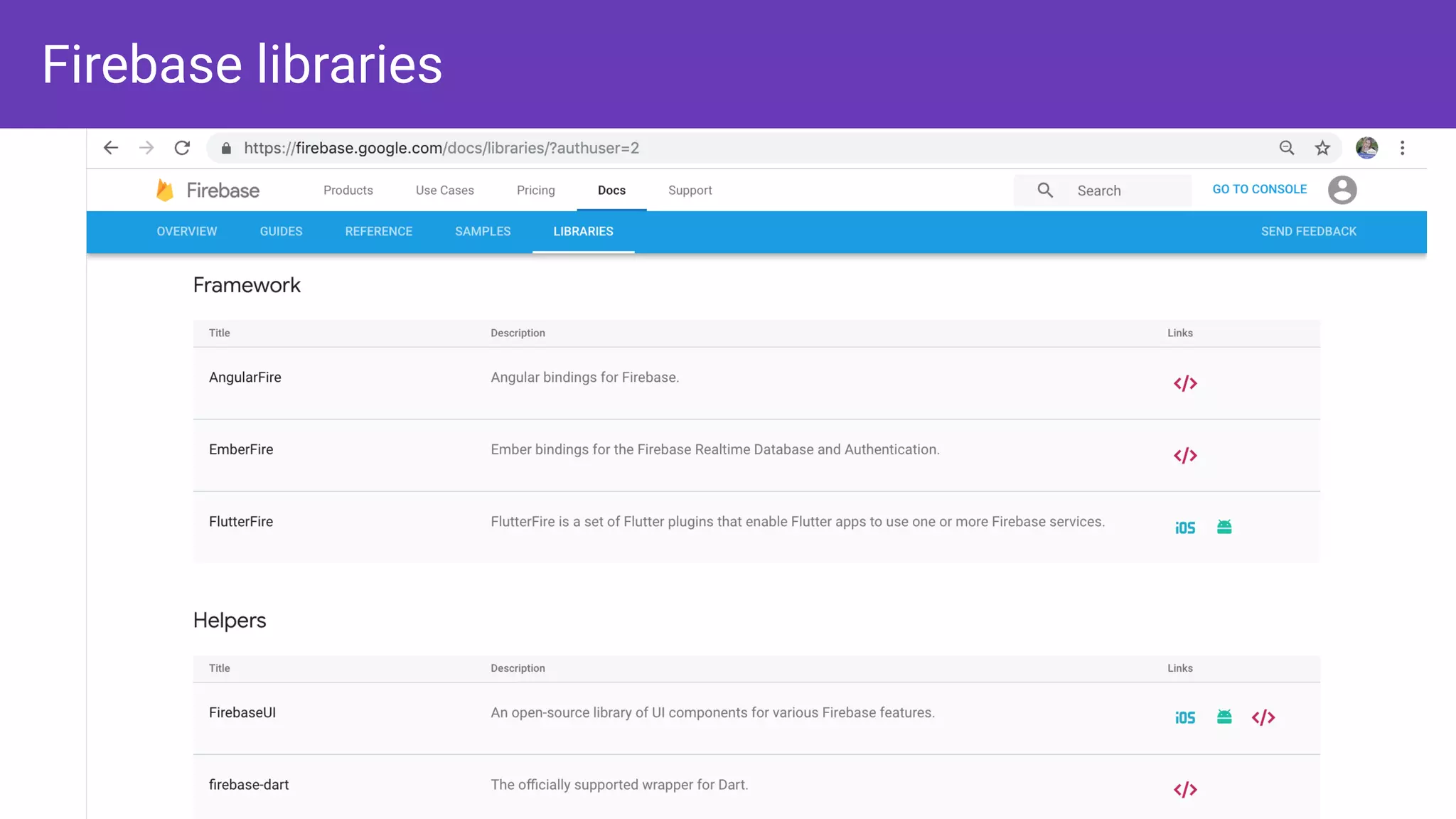Click the EmberFire title cell
The width and height of the screenshot is (1456, 819).
pos(241,449)
